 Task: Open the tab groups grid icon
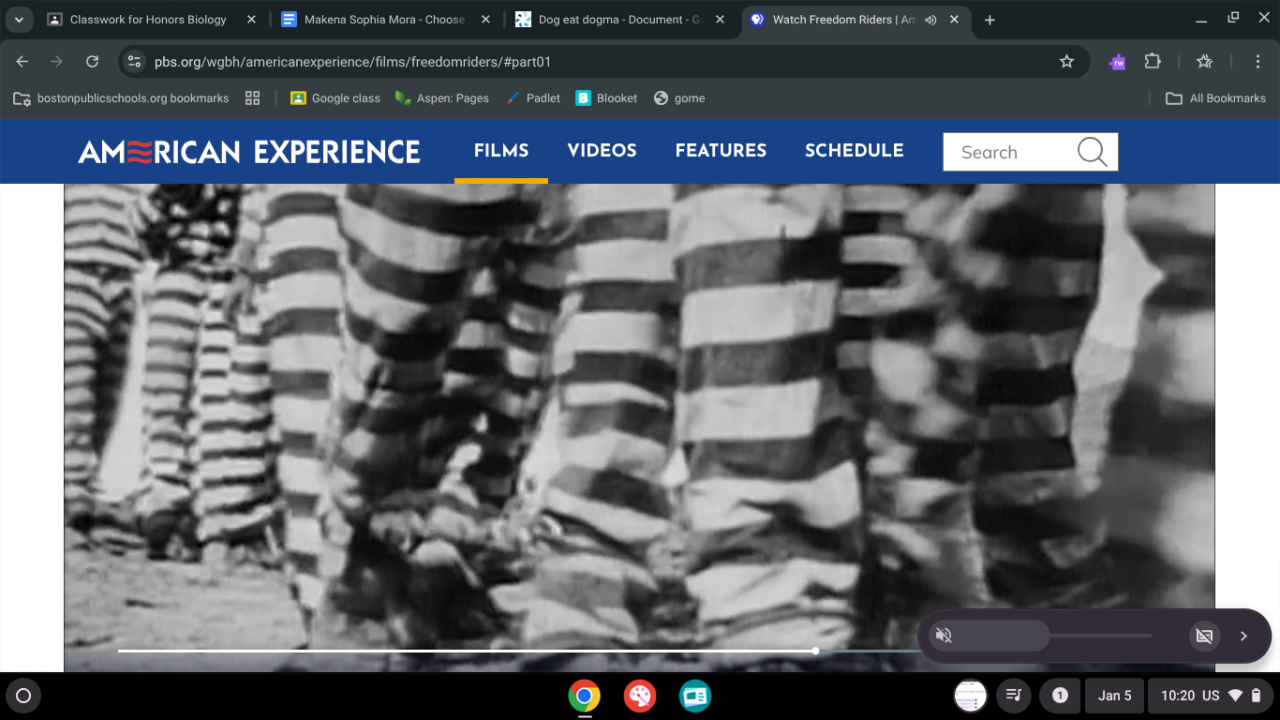pyautogui.click(x=252, y=98)
